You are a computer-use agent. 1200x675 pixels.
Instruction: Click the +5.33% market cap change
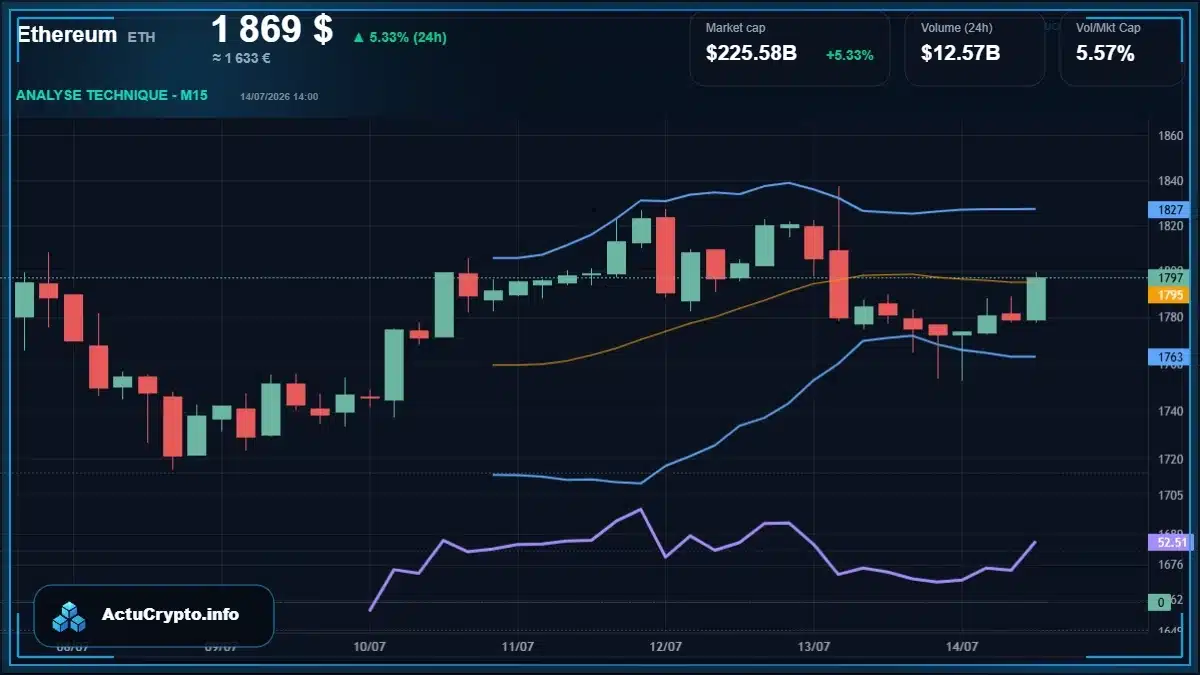click(x=849, y=55)
